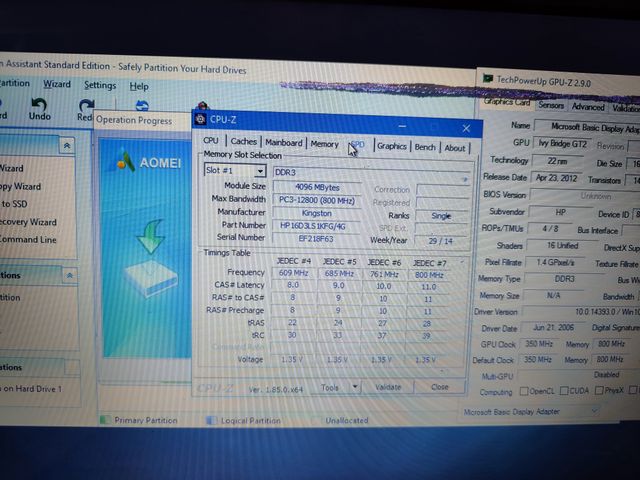Minimize the CPU-Z window

[402, 126]
